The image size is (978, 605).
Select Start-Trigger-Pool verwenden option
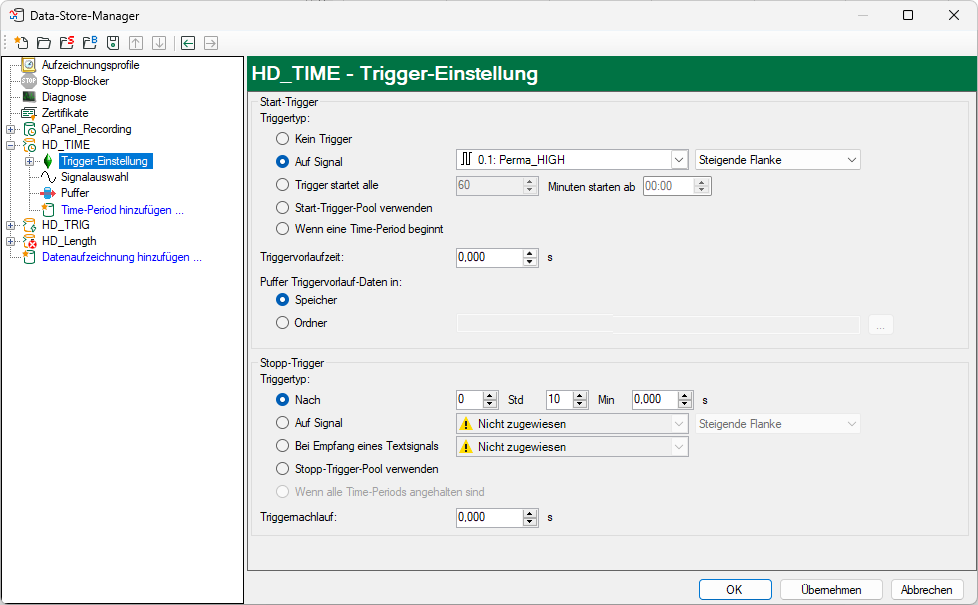(x=283, y=208)
